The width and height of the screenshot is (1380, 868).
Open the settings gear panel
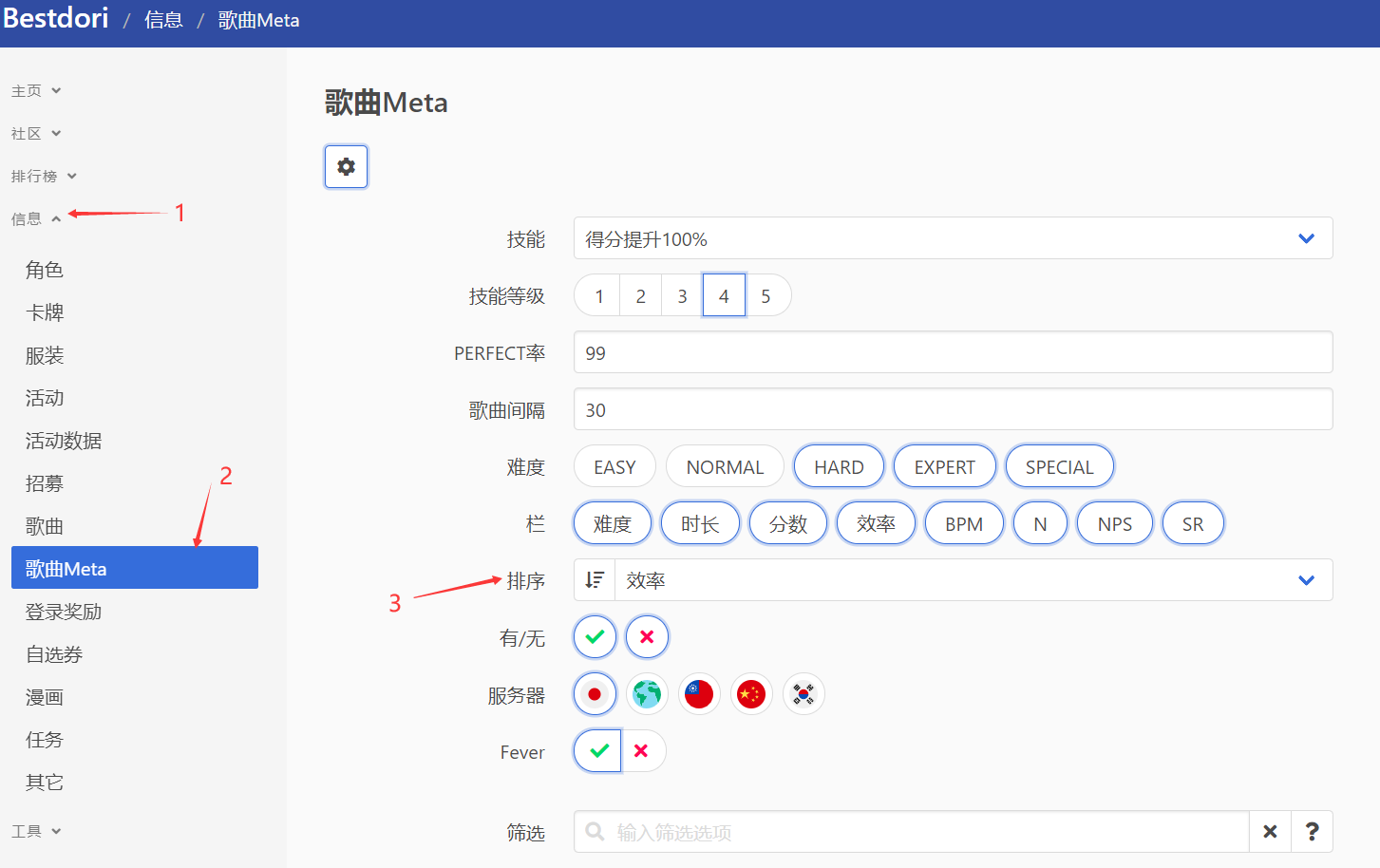coord(346,166)
